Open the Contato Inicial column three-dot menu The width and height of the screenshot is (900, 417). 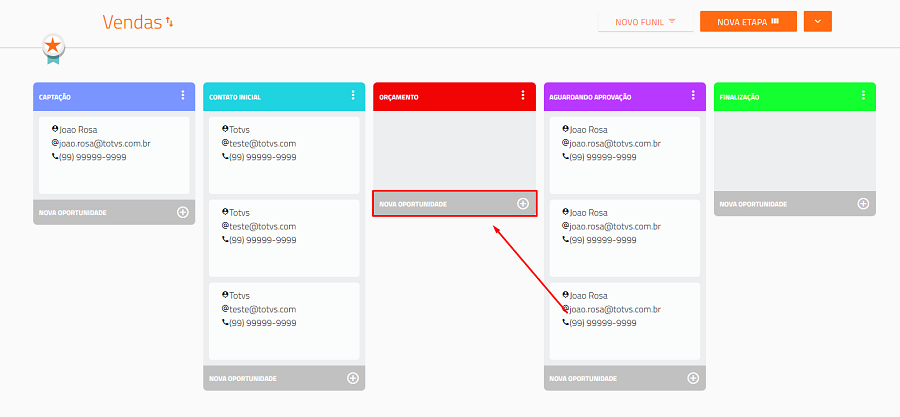[353, 95]
